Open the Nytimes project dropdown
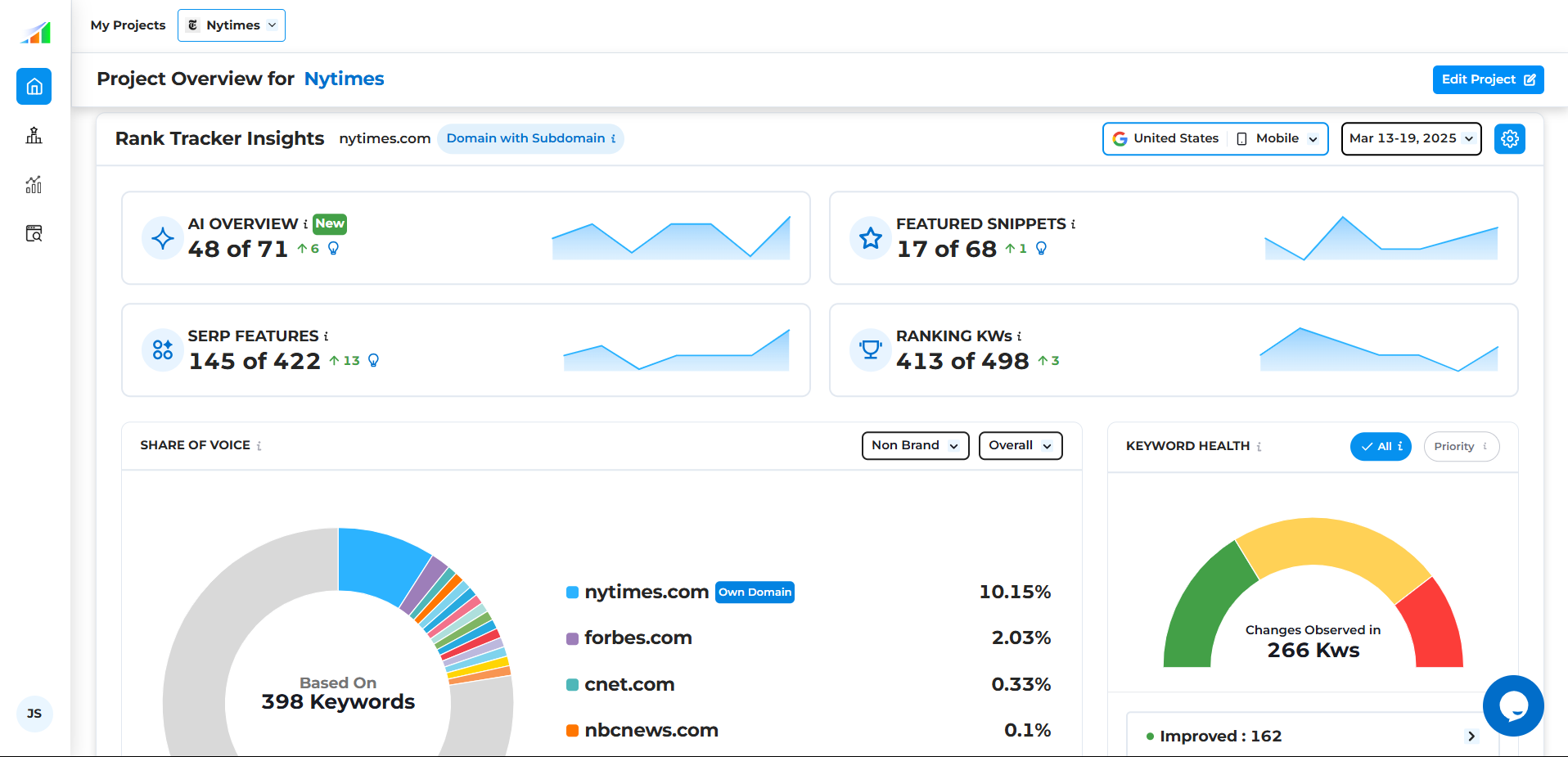This screenshot has width=1568, height=757. tap(232, 25)
